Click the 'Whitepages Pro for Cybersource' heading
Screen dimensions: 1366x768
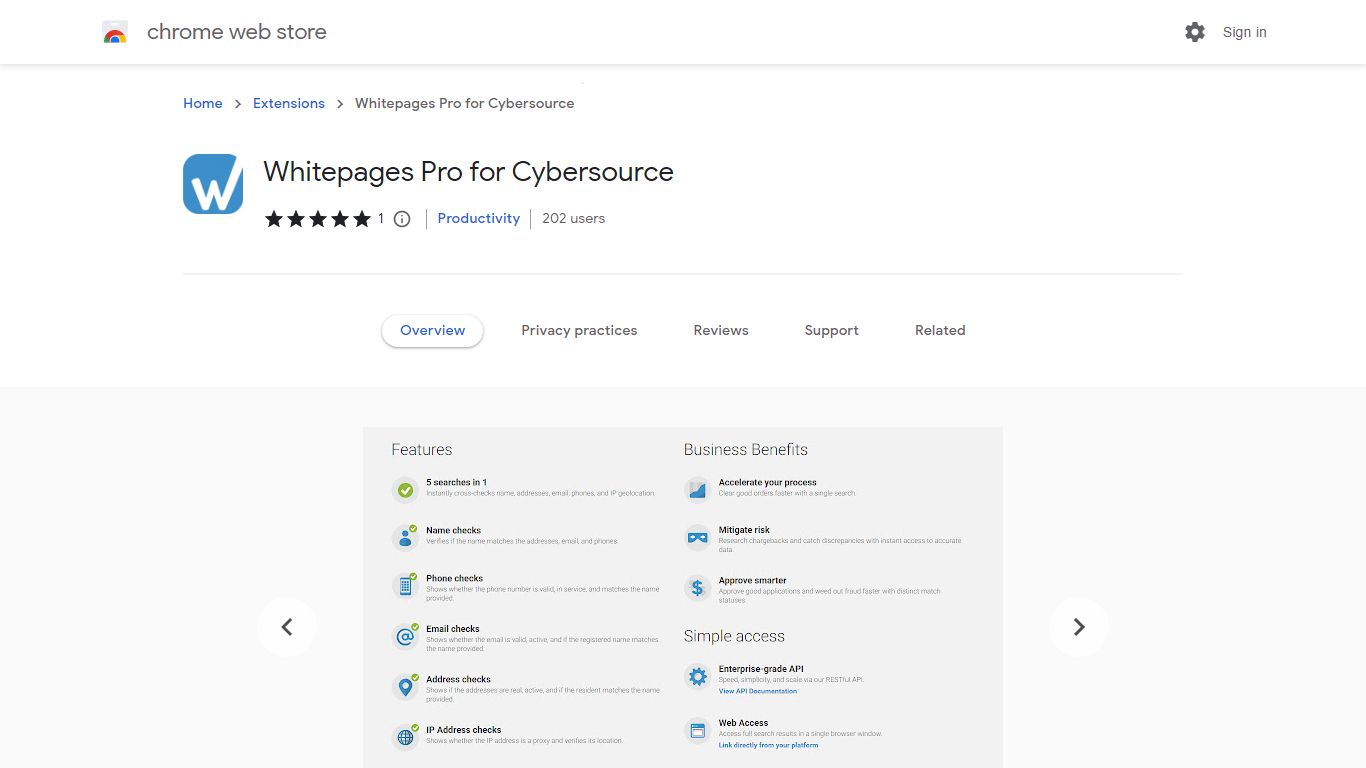(x=468, y=172)
